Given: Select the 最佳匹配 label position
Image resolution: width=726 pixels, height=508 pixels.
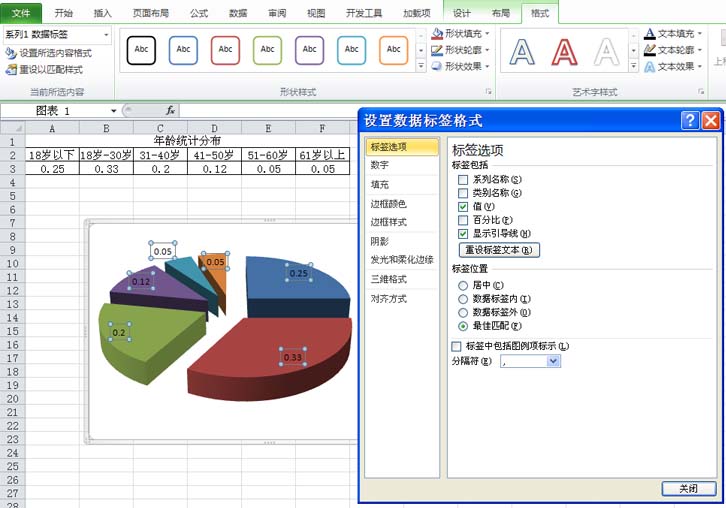Looking at the screenshot, I should click(x=463, y=326).
